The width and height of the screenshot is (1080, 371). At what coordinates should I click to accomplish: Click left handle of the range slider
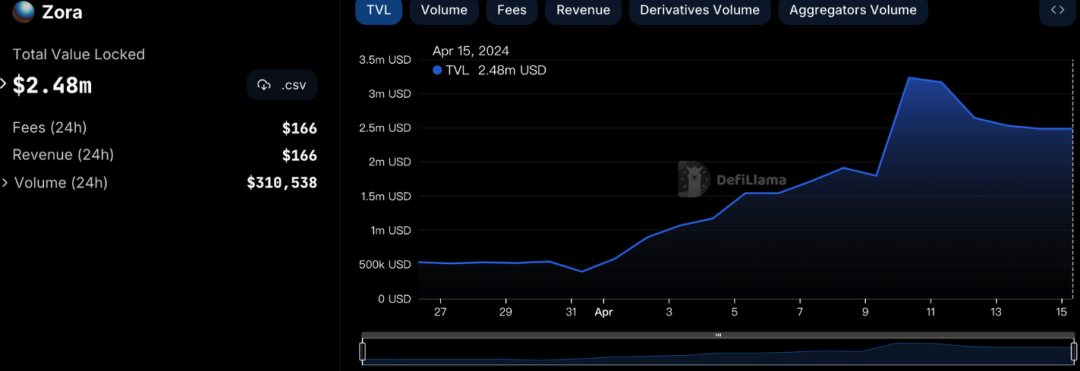click(x=362, y=351)
